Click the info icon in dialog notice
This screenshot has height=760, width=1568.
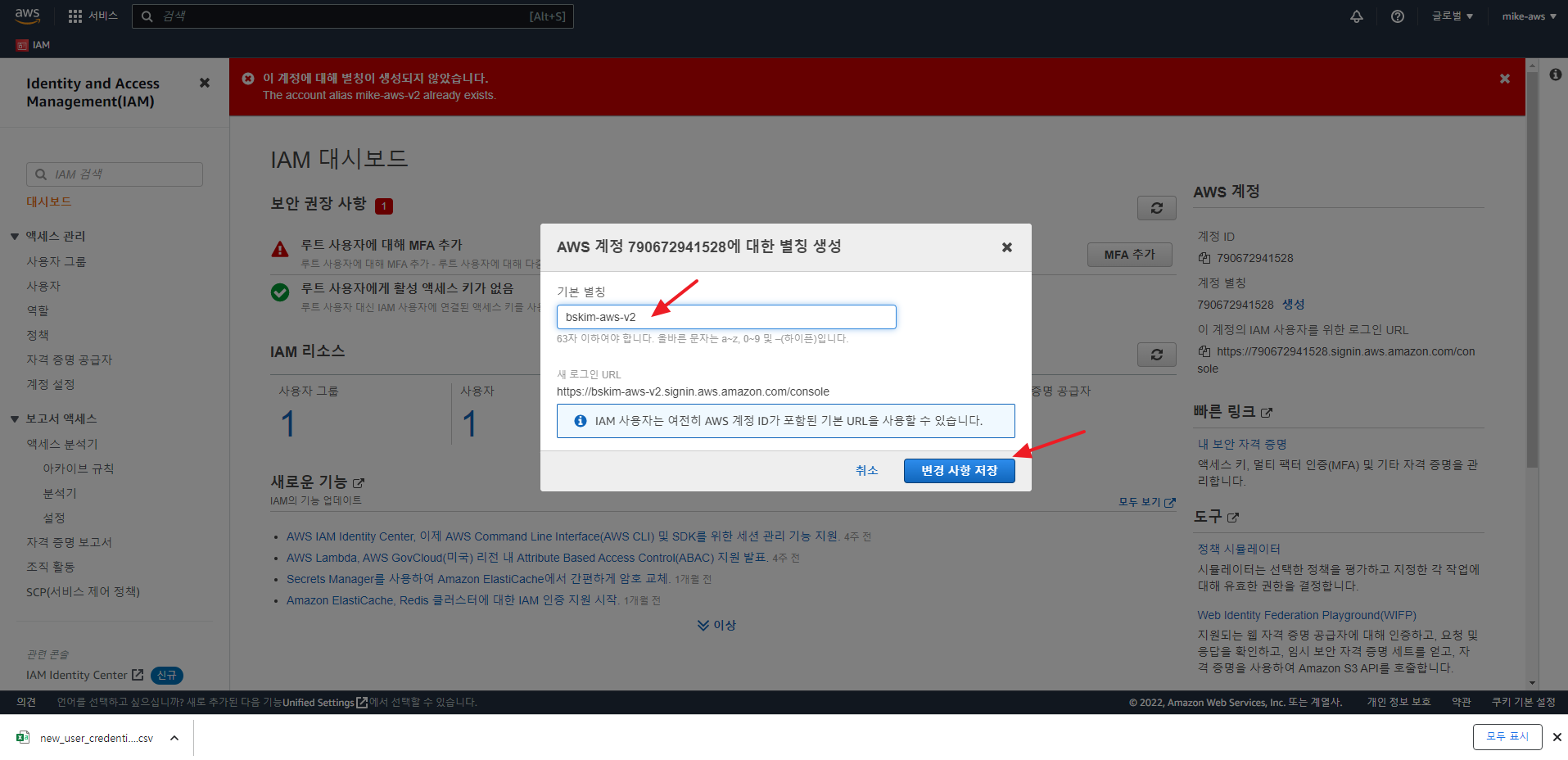click(581, 421)
